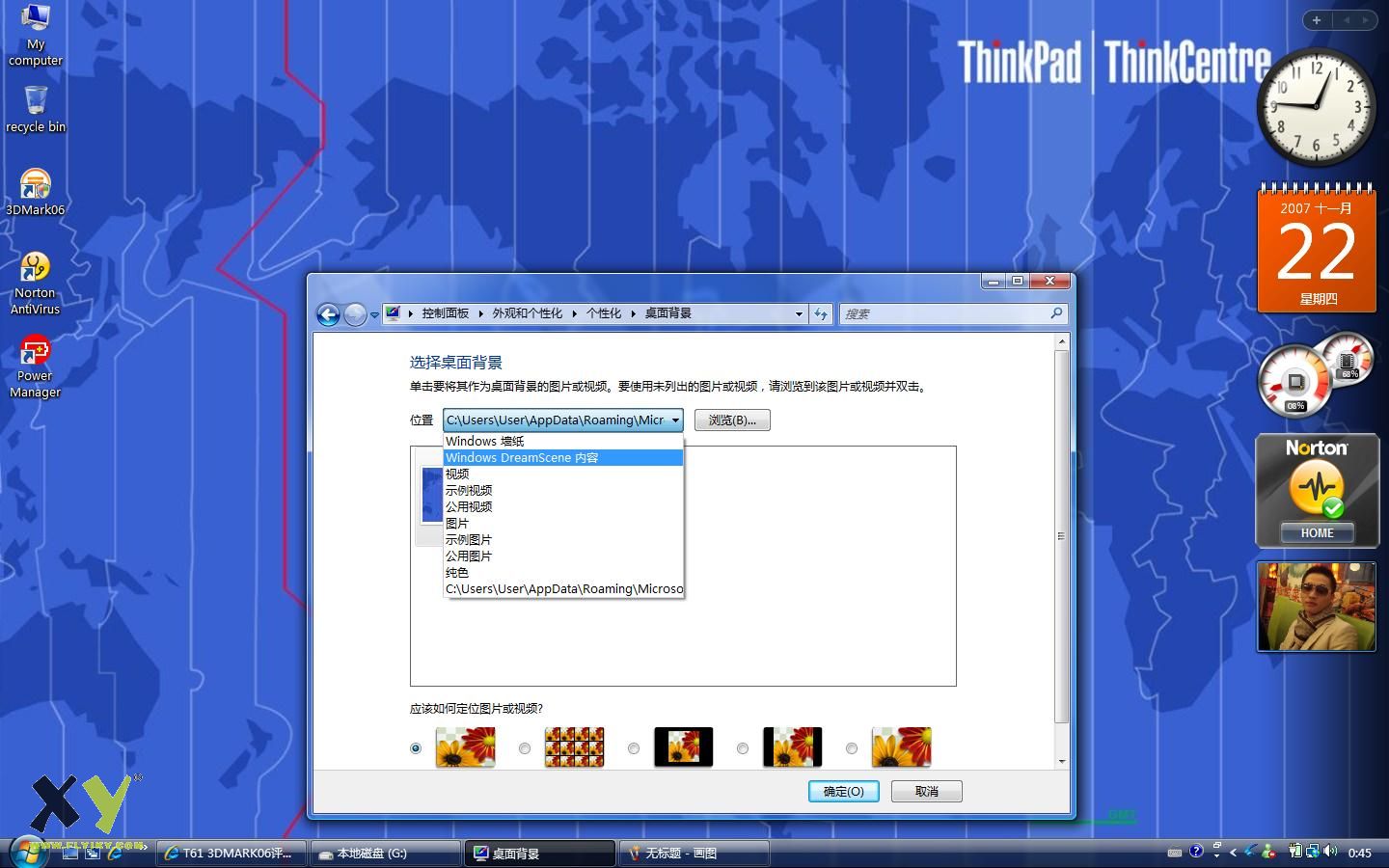Open recent pages dropdown next to Forward

point(374,315)
